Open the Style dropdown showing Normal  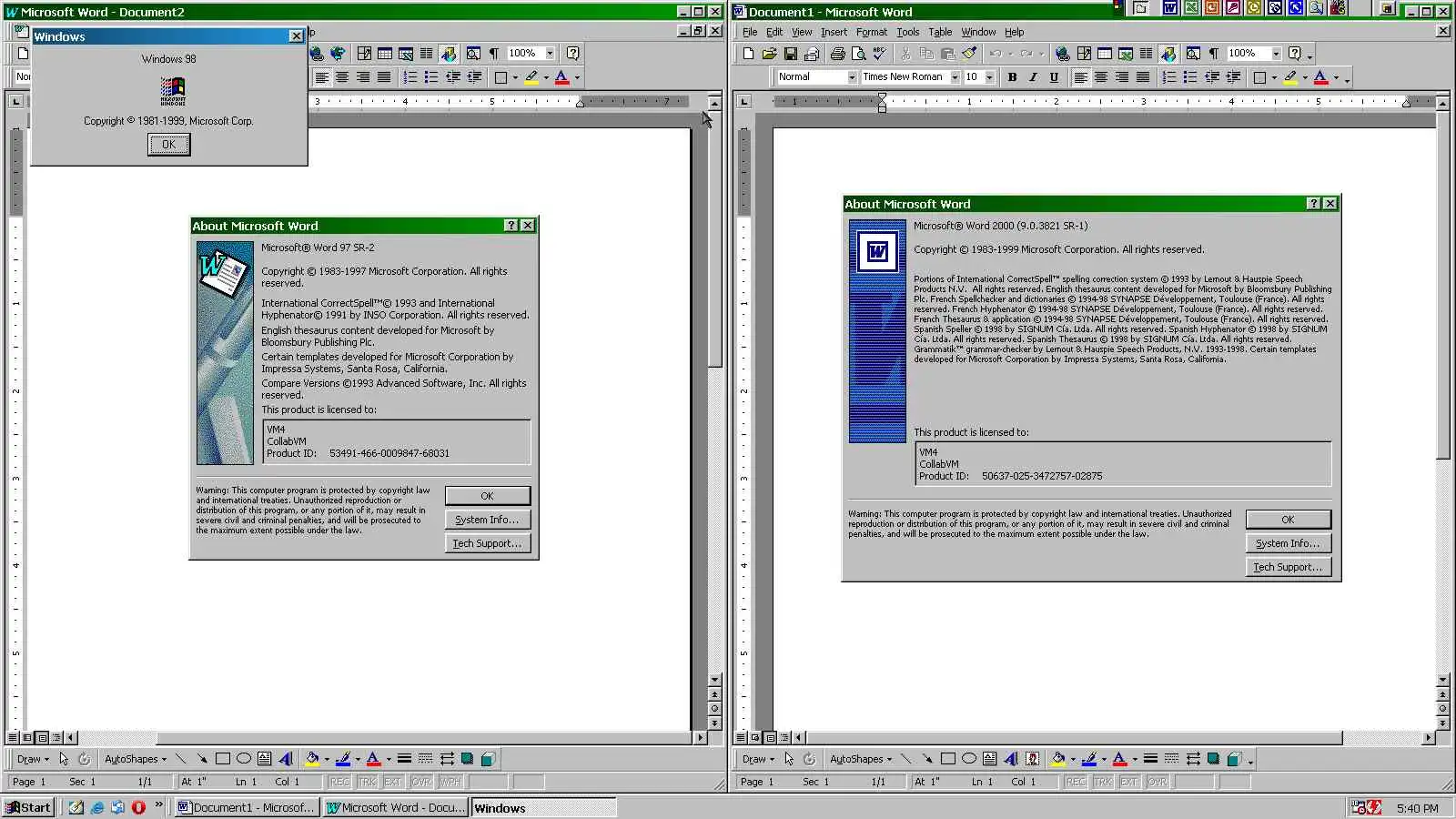click(852, 77)
